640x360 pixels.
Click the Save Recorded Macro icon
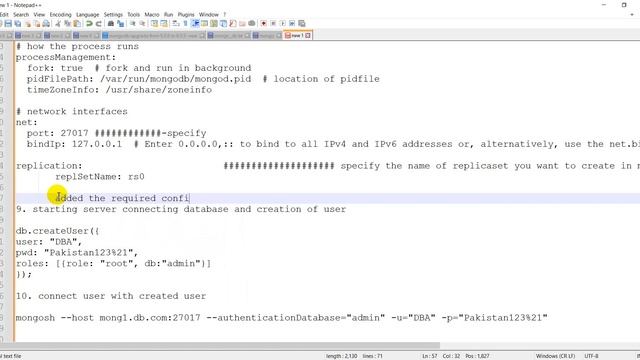pyautogui.click(x=302, y=24)
